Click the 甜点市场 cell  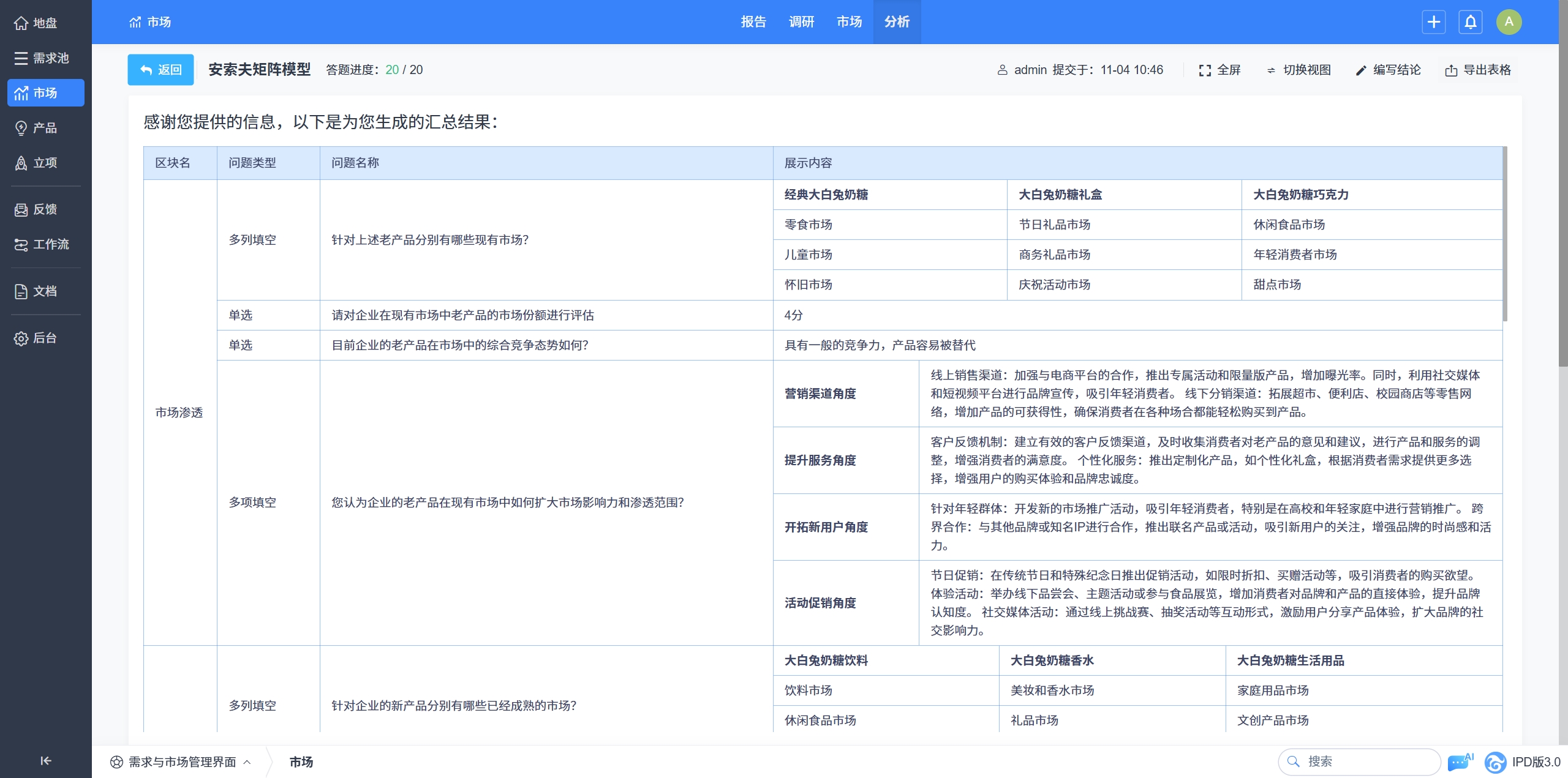coord(1372,285)
